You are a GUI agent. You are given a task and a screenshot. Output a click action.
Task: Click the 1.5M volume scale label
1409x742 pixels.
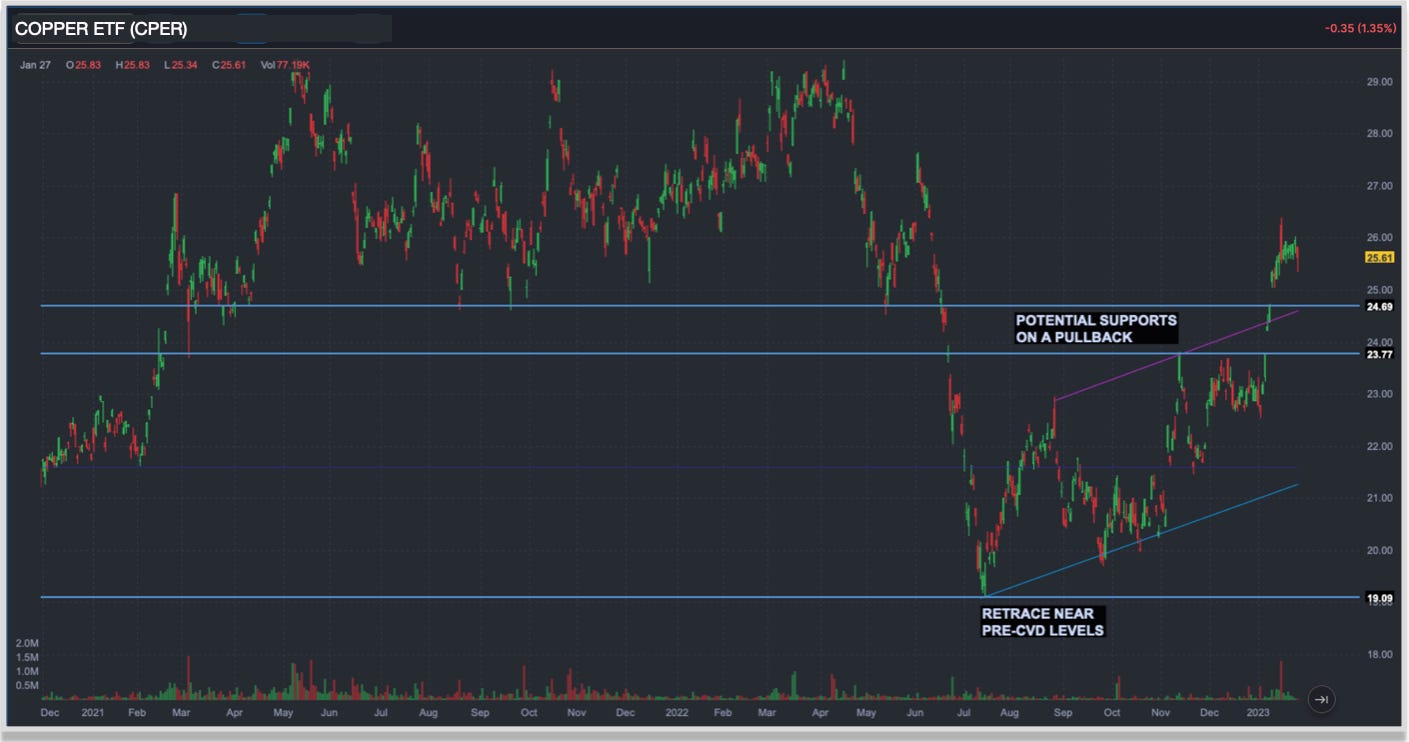pos(27,658)
